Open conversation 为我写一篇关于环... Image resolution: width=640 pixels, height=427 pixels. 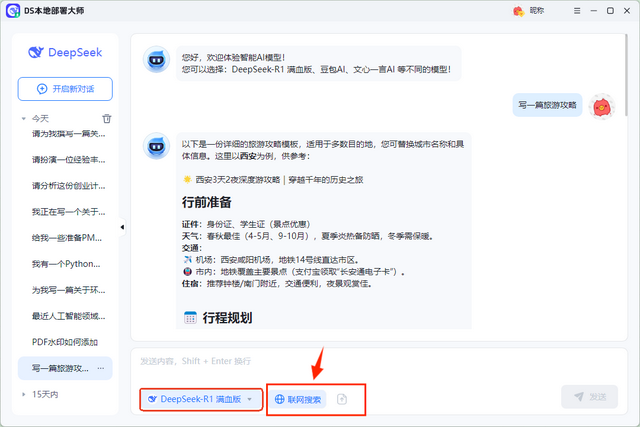tap(69, 290)
